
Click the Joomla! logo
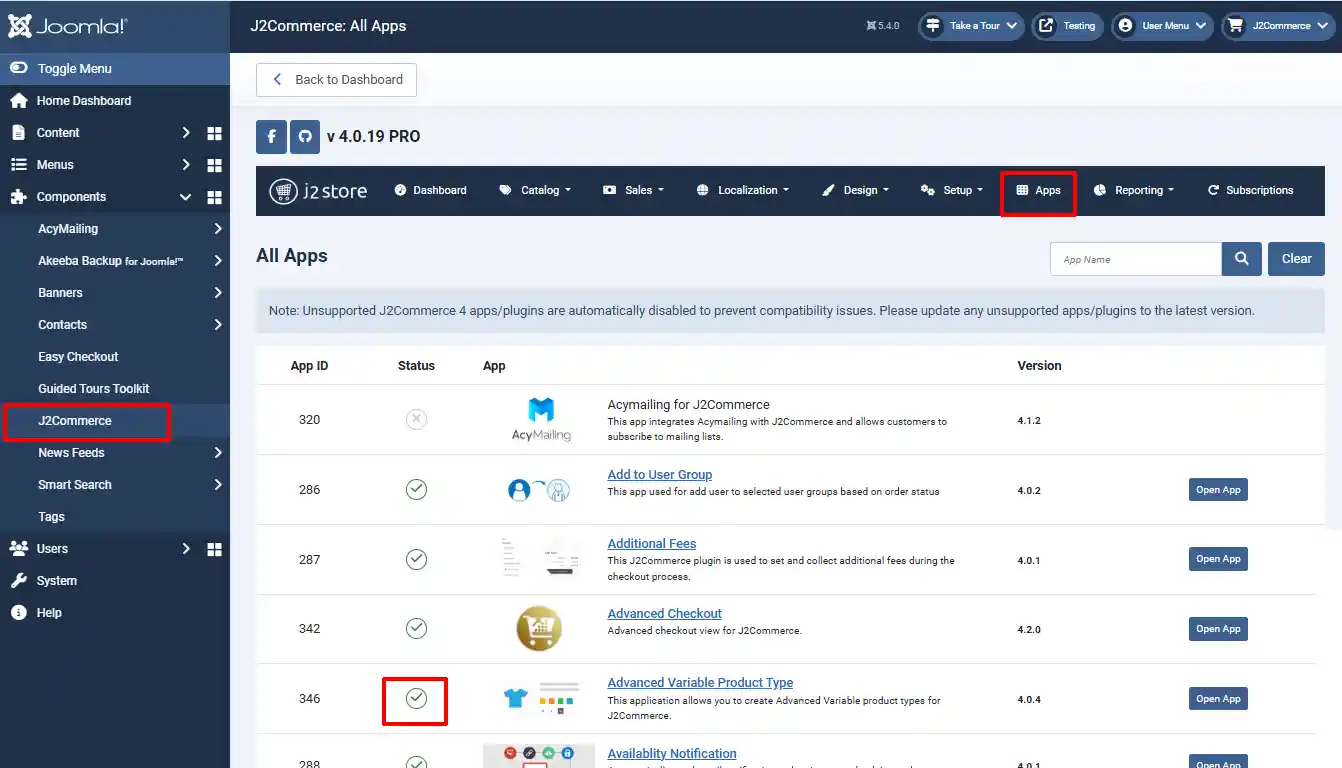[x=68, y=26]
